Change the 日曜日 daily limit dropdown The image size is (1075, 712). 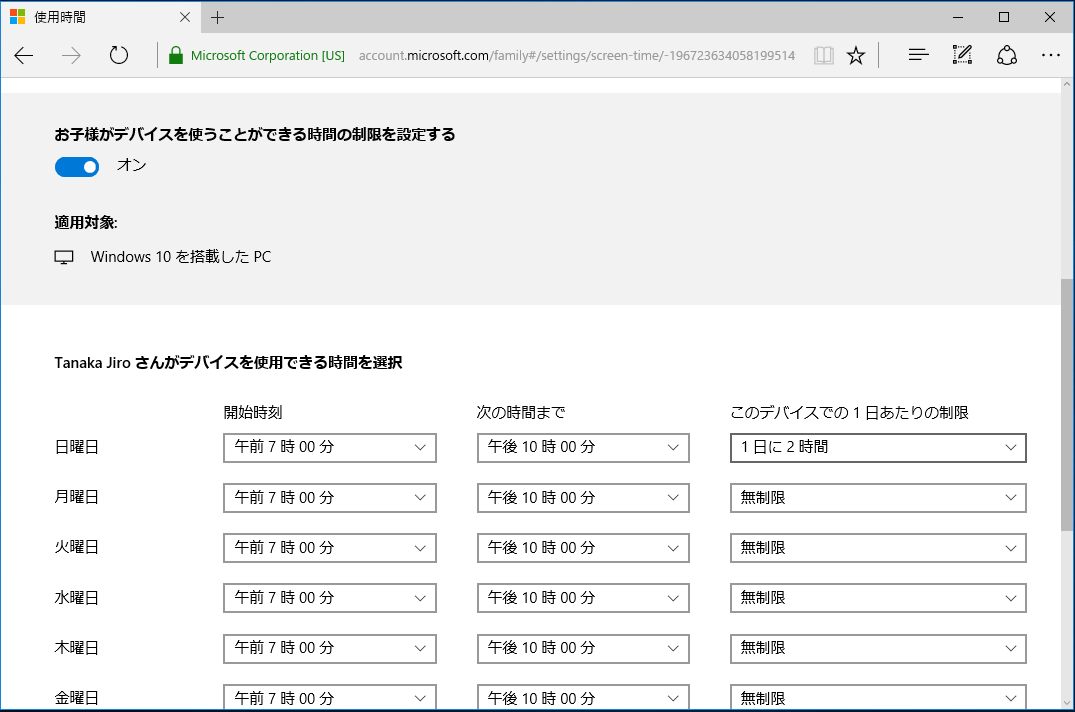877,447
